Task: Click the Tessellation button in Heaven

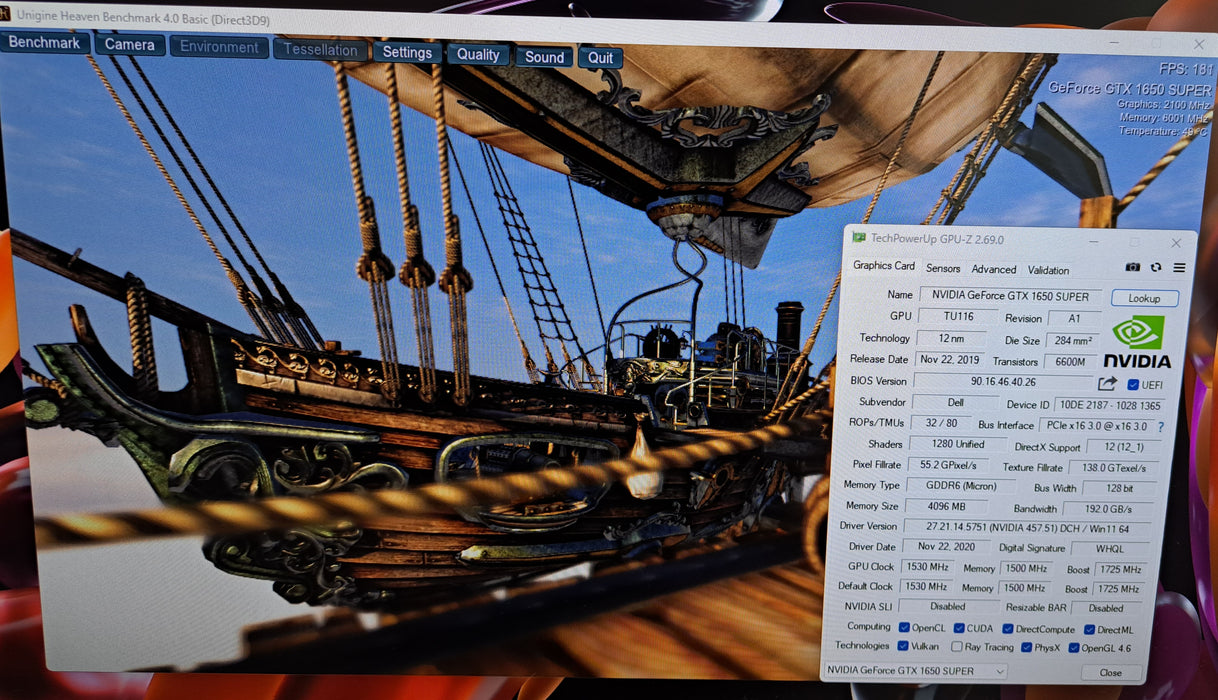Action: 320,49
